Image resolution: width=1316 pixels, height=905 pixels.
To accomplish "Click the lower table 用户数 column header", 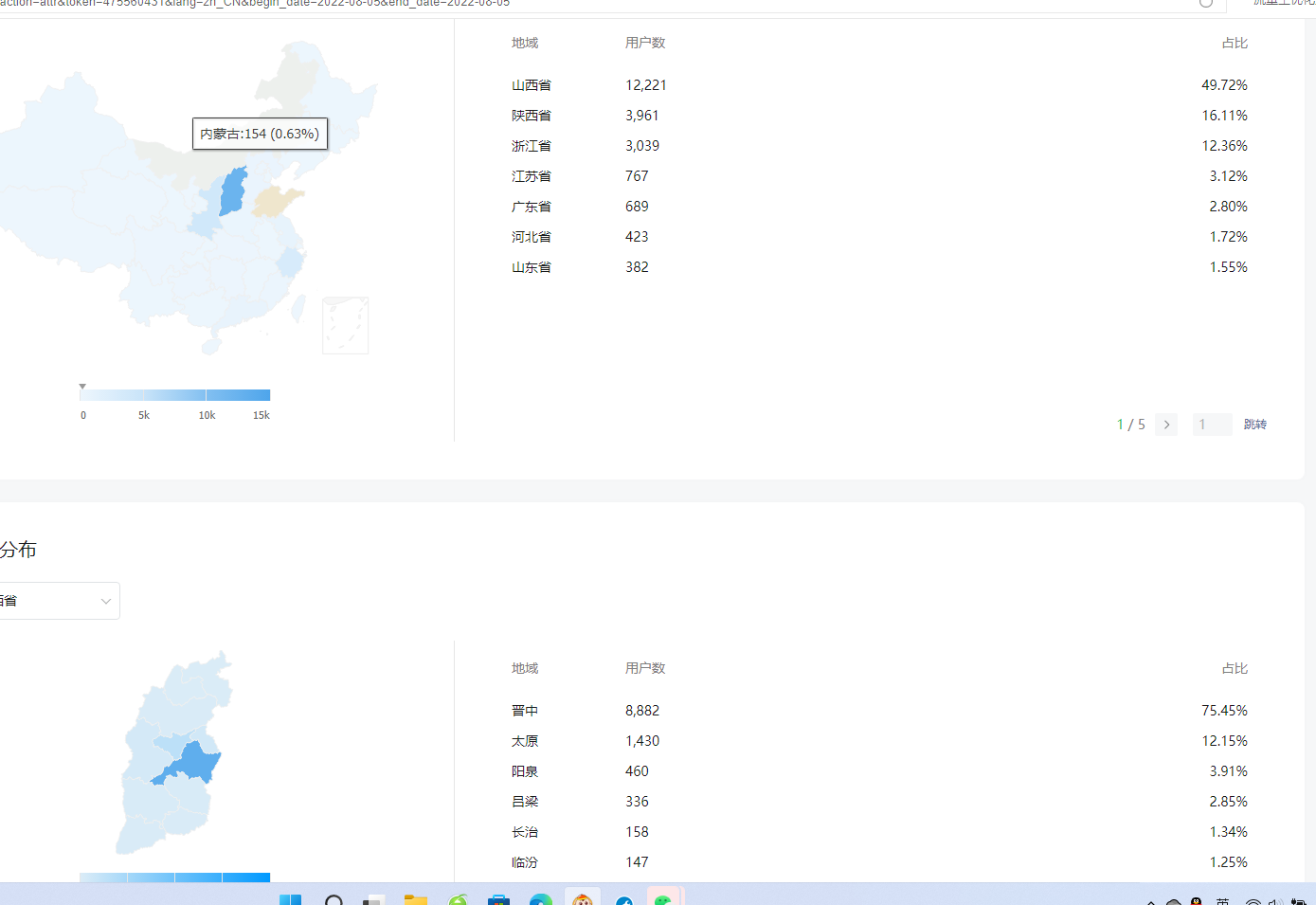I will tap(645, 668).
